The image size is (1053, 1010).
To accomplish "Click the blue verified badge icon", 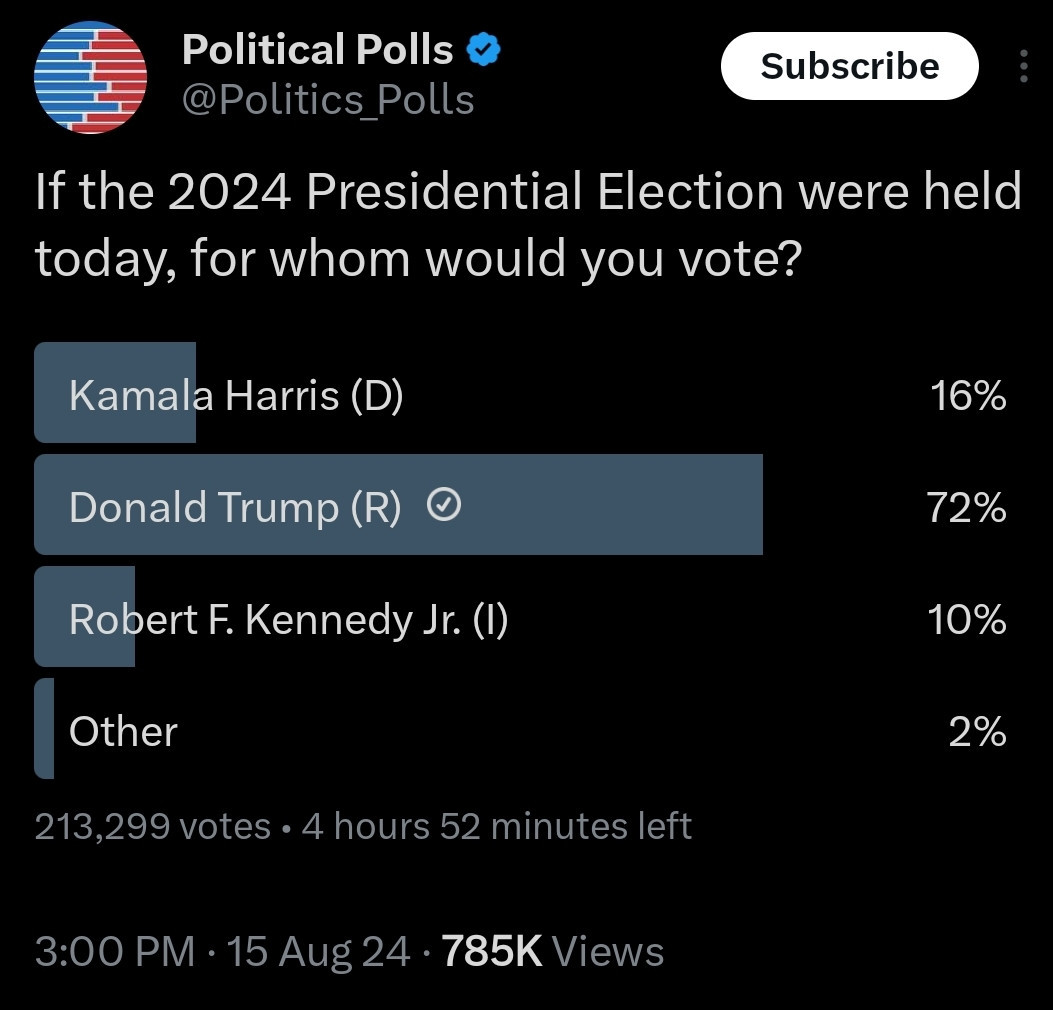I will pyautogui.click(x=483, y=50).
